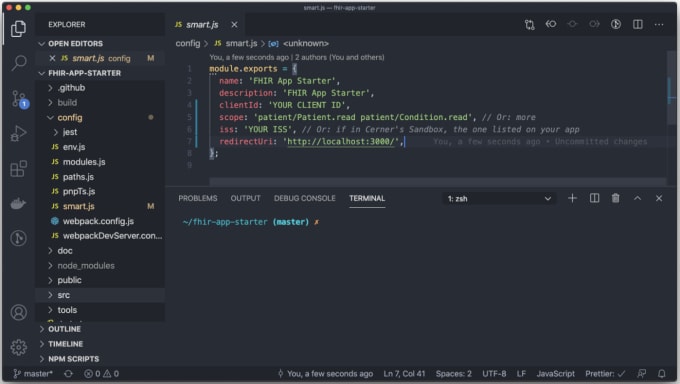The image size is (680, 384).
Task: Open the Explorer view in activity bar
Action: tap(18, 29)
